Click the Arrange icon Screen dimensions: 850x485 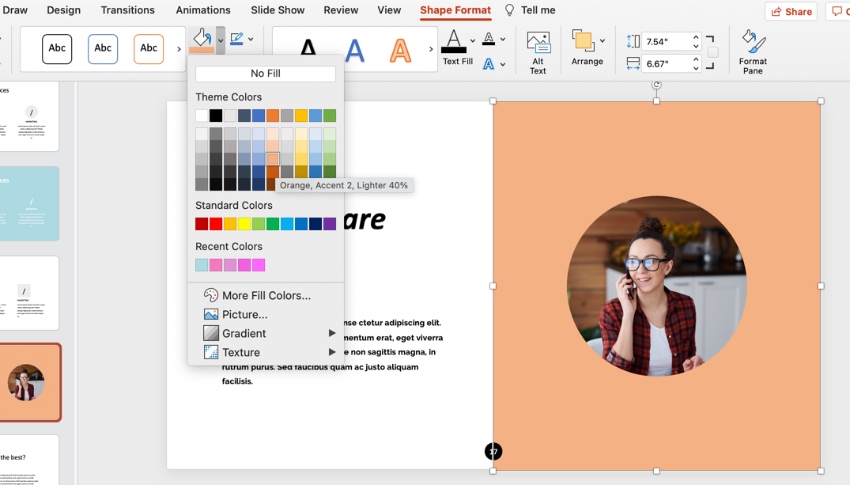583,41
